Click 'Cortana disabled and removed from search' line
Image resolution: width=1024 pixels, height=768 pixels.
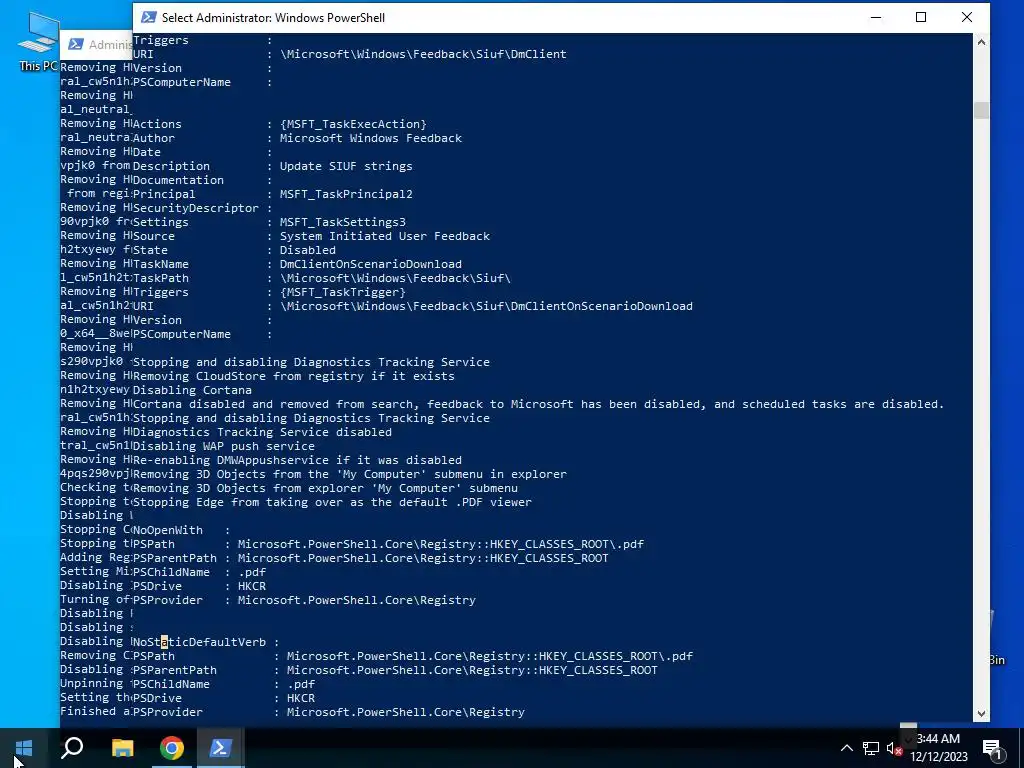pyautogui.click(x=538, y=404)
